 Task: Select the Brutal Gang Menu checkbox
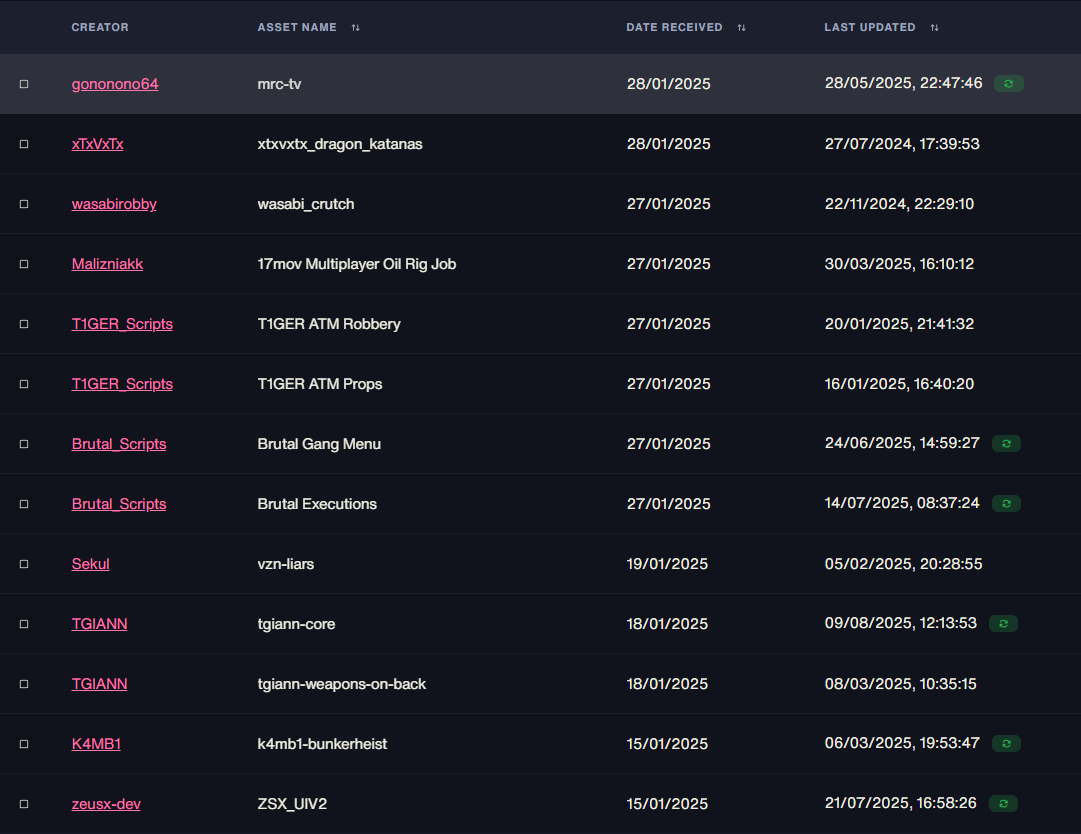click(24, 444)
